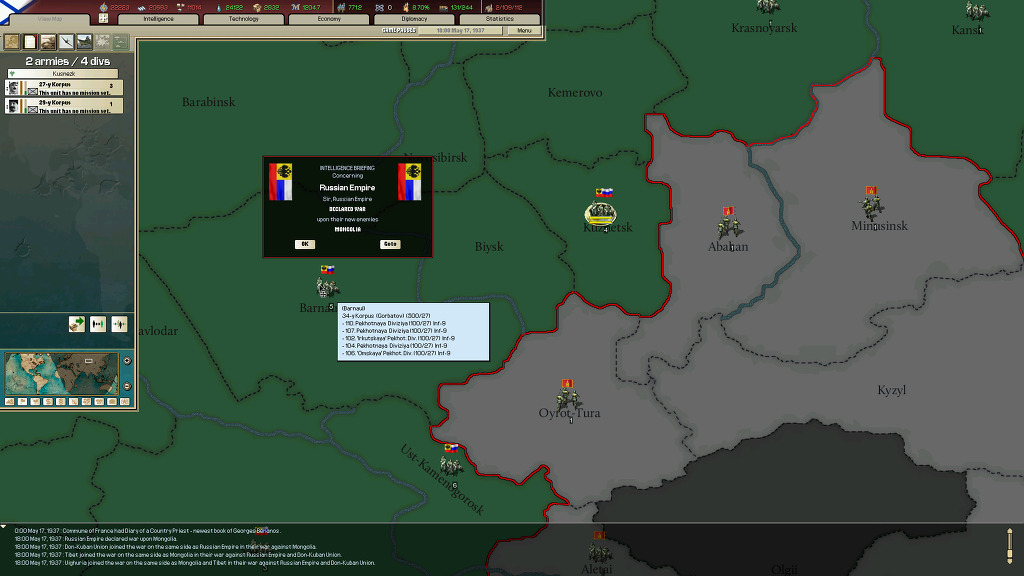Select the Barabinsk province on the map
The height and width of the screenshot is (576, 1024).
click(208, 102)
